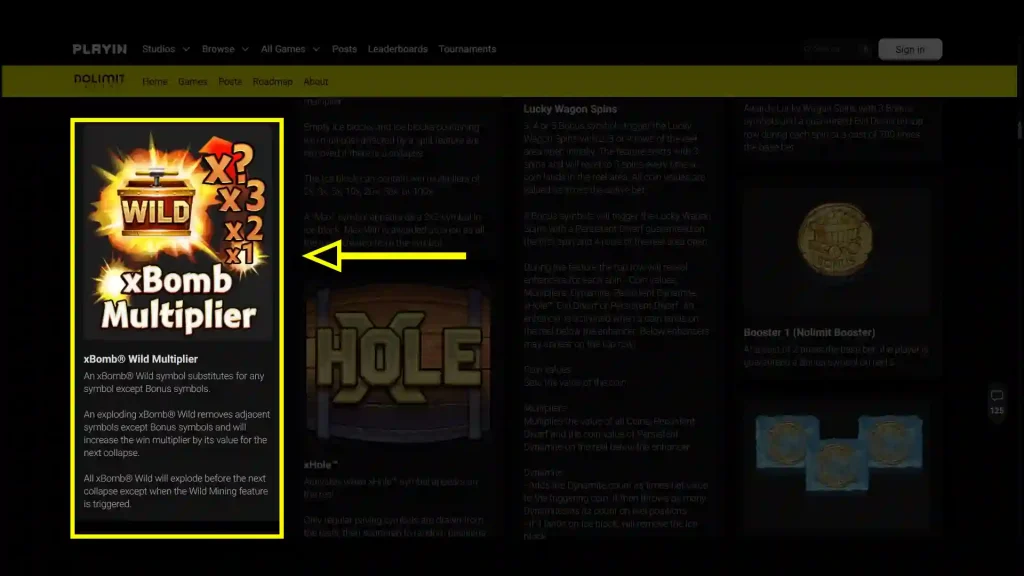Viewport: 1024px width, 576px height.
Task: Open Nolimit Posts tab
Action: point(230,82)
